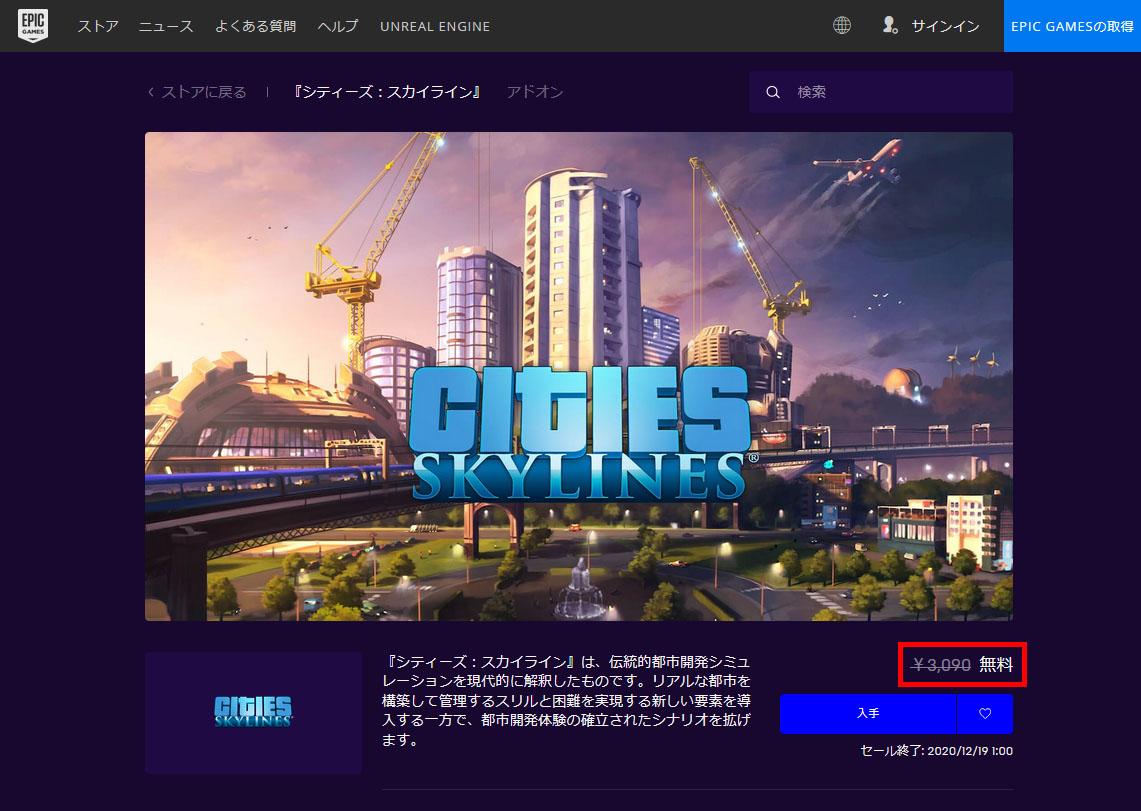Open よくある質問 in the top navigation
This screenshot has height=811, width=1141.
coord(255,26)
